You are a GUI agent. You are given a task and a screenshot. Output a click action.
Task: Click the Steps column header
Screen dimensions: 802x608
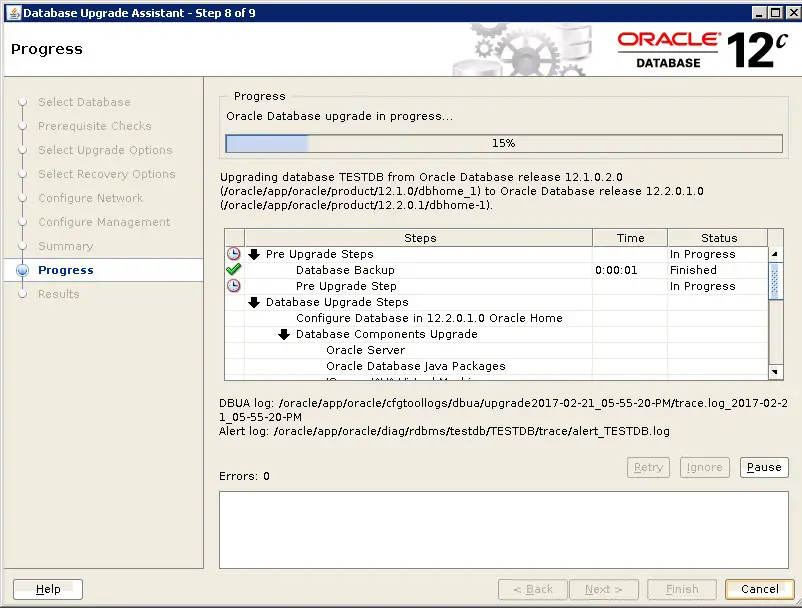[x=419, y=238]
